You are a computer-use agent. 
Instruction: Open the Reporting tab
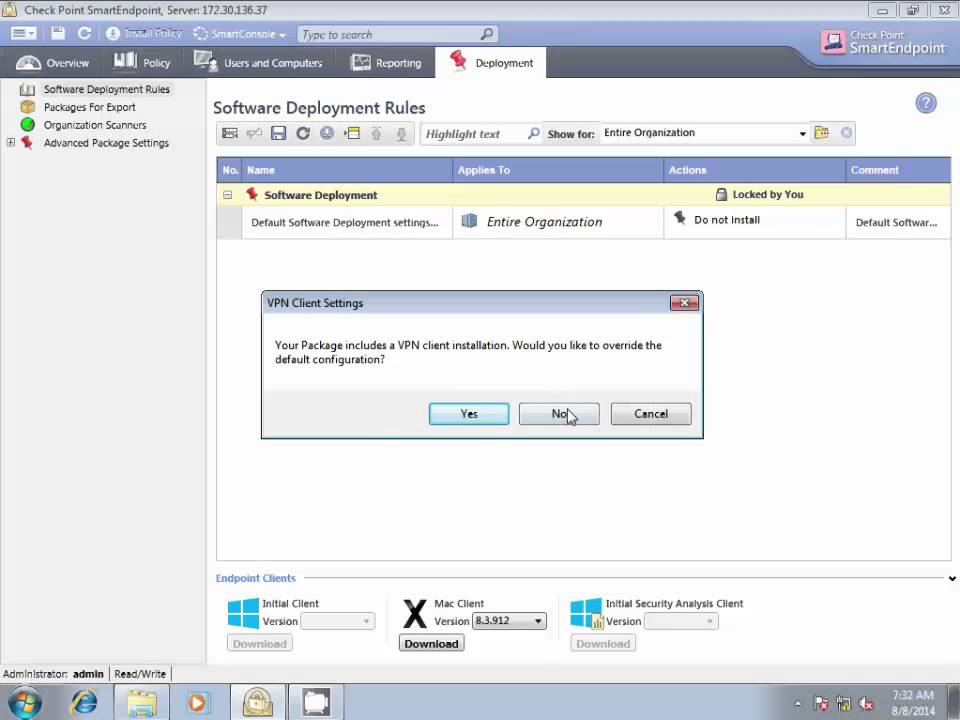[386, 62]
